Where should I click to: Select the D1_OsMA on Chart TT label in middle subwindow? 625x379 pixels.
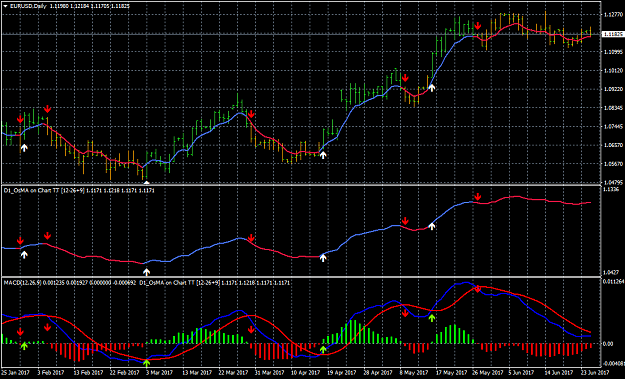click(79, 190)
